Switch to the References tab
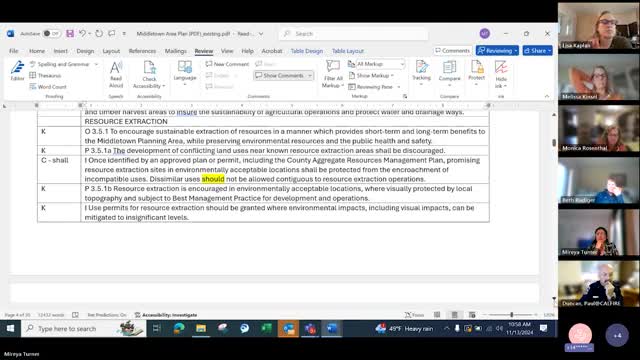This screenshot has width=640, height=360. 142,51
